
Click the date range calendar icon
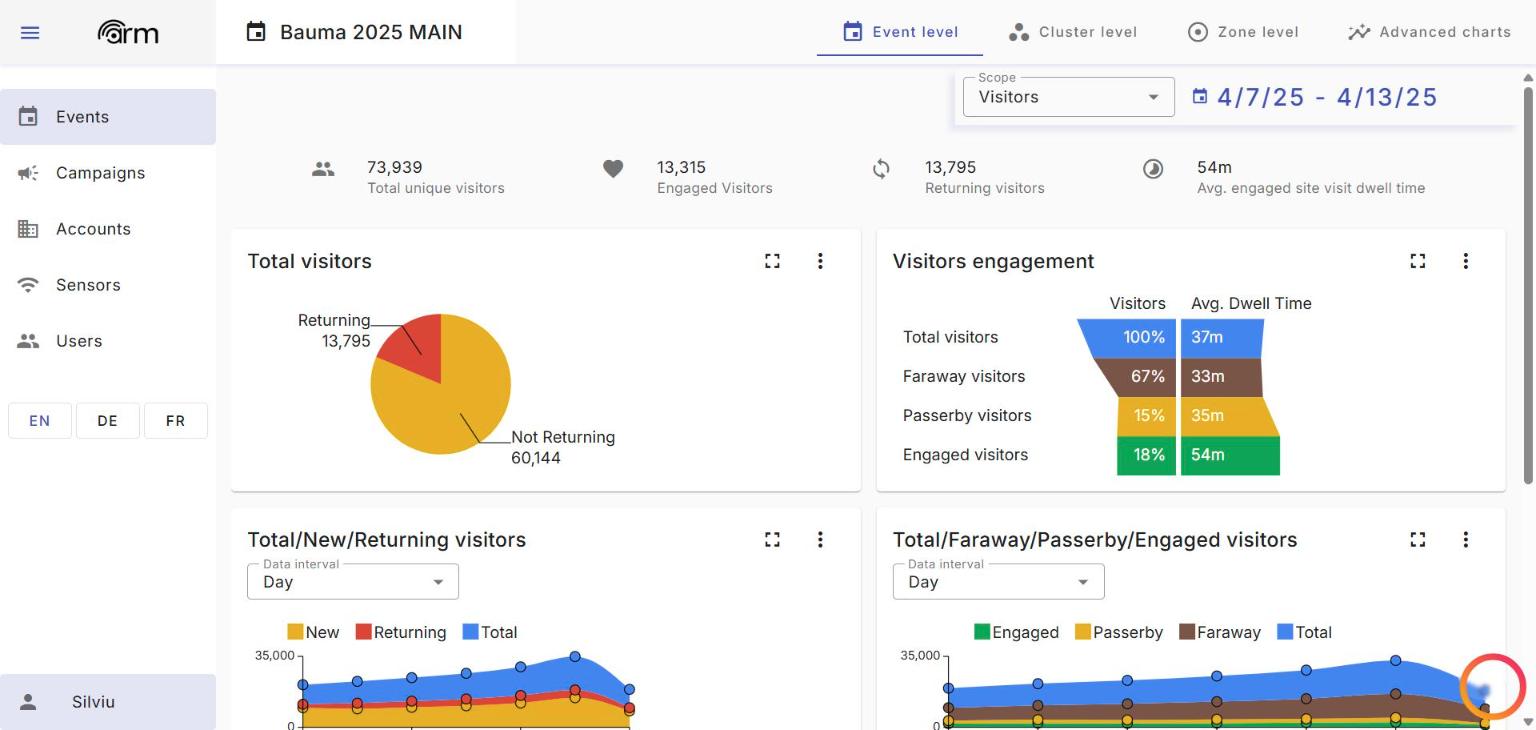(1200, 97)
